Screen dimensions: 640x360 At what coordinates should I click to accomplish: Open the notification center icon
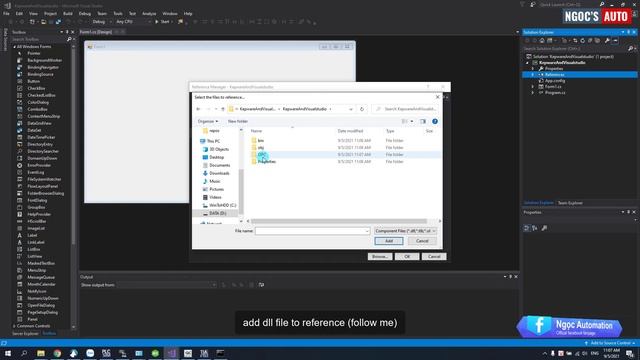630,353
